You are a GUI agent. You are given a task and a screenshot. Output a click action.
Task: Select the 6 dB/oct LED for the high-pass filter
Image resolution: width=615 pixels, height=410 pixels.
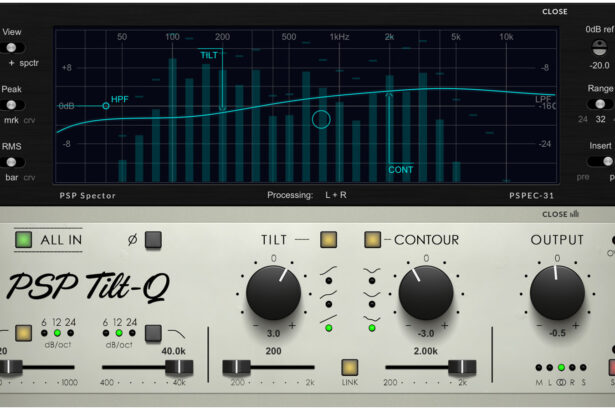pyautogui.click(x=44, y=333)
